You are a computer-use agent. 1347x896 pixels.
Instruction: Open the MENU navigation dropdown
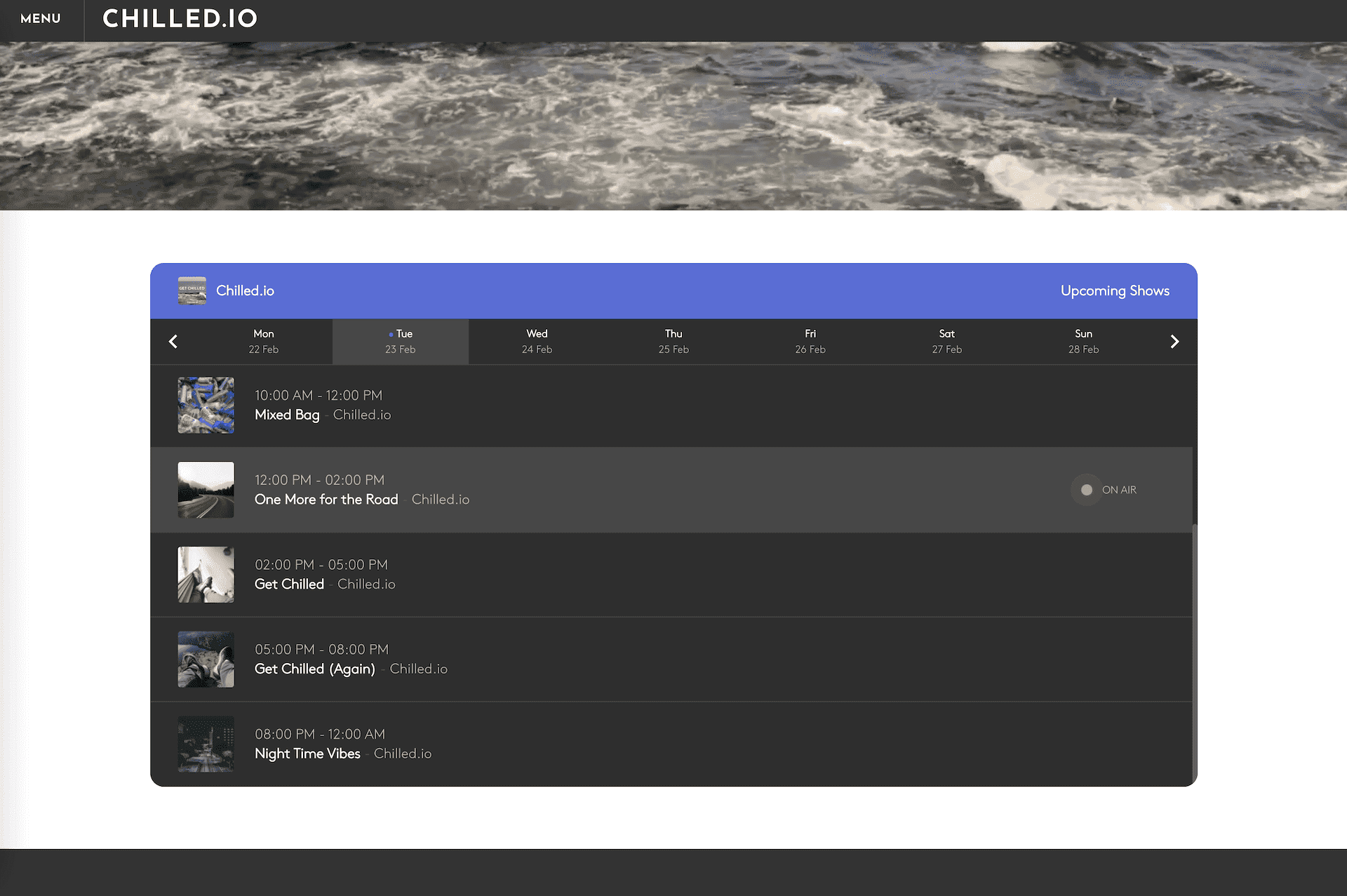40,18
